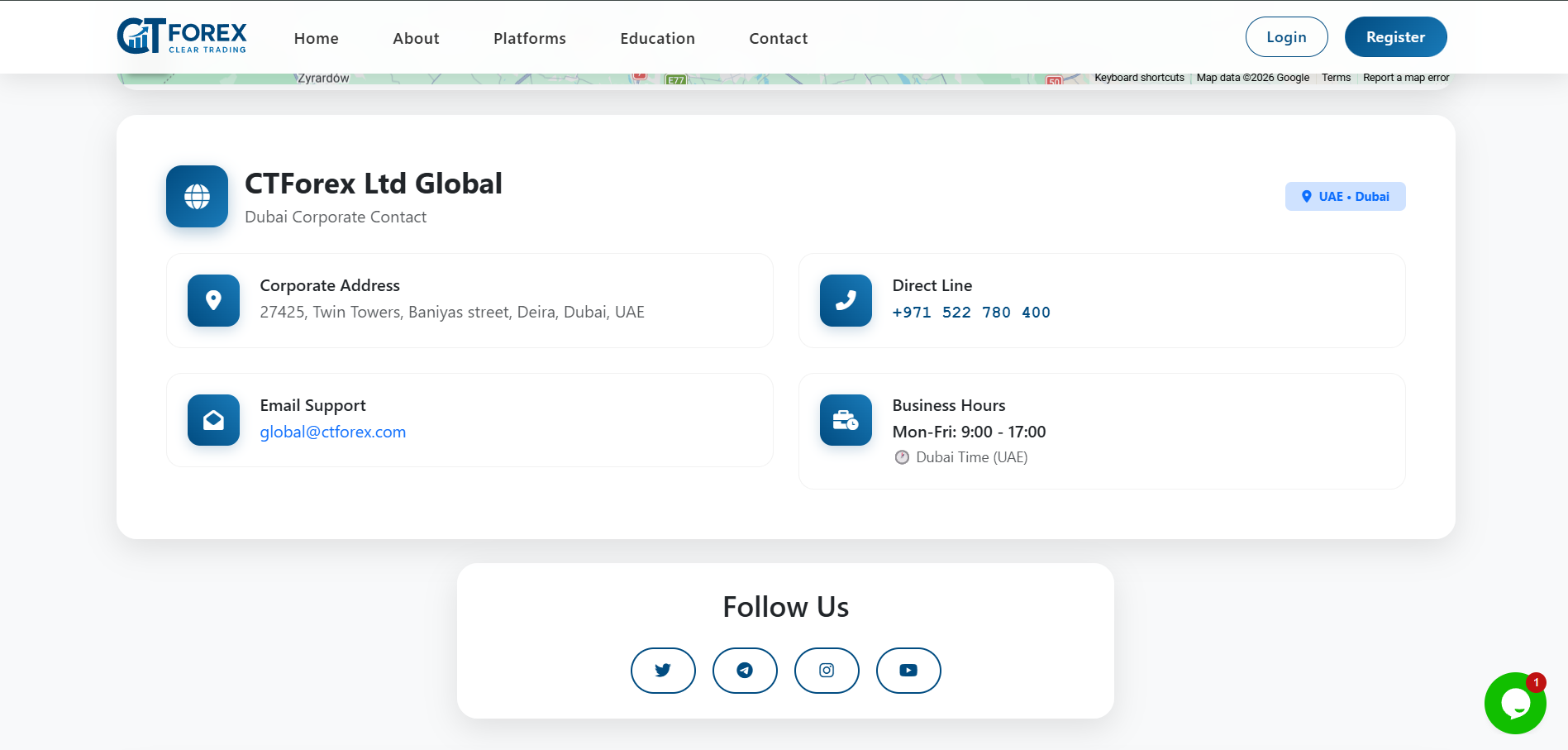
Task: Click the clock icon beside Dubai Time
Action: point(902,457)
